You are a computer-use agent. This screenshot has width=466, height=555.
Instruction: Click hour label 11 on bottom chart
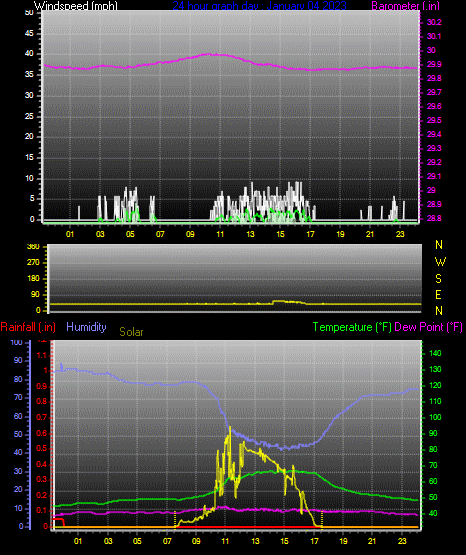tap(225, 541)
